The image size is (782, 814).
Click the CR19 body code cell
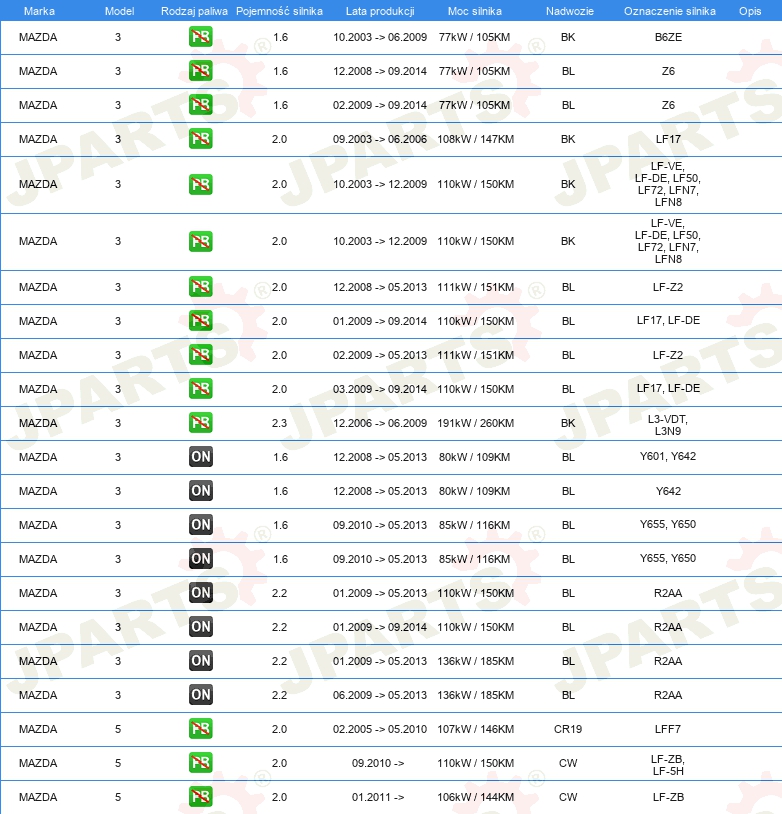(x=568, y=729)
